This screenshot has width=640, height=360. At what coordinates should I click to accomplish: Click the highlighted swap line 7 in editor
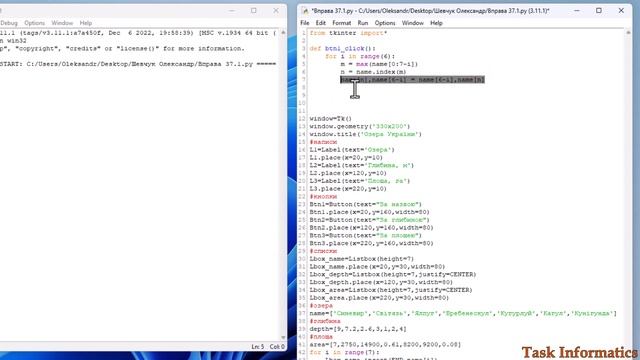point(412,80)
